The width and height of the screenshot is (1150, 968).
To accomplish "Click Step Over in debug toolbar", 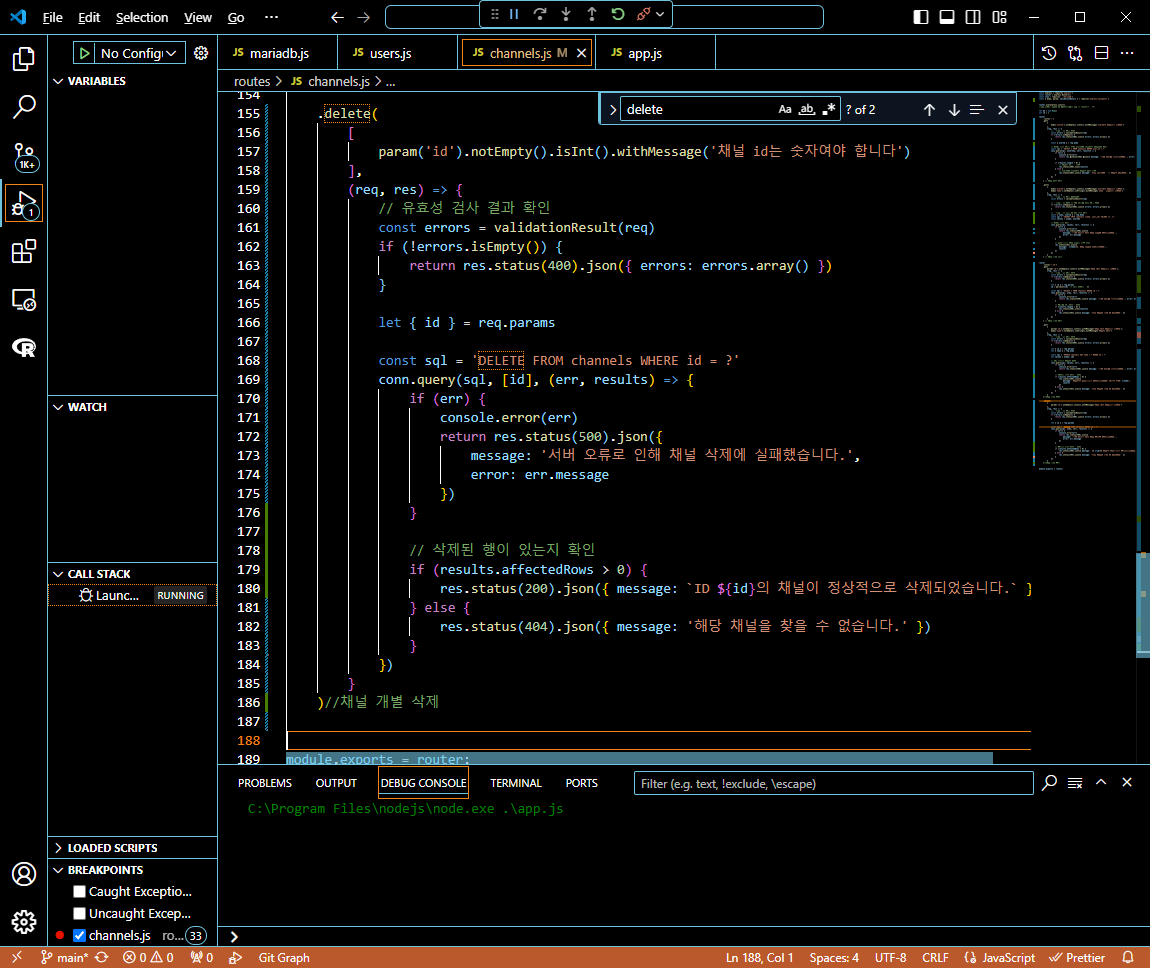I will [x=541, y=14].
